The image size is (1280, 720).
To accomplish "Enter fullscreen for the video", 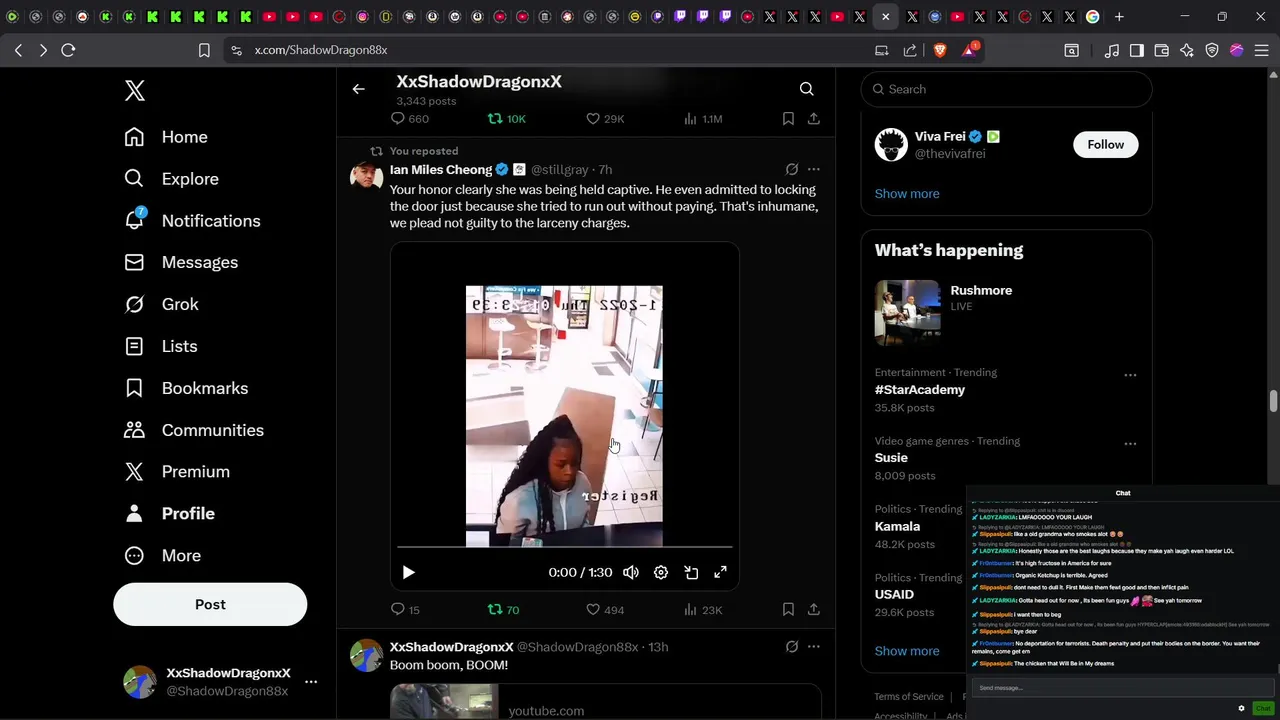I will coord(720,572).
